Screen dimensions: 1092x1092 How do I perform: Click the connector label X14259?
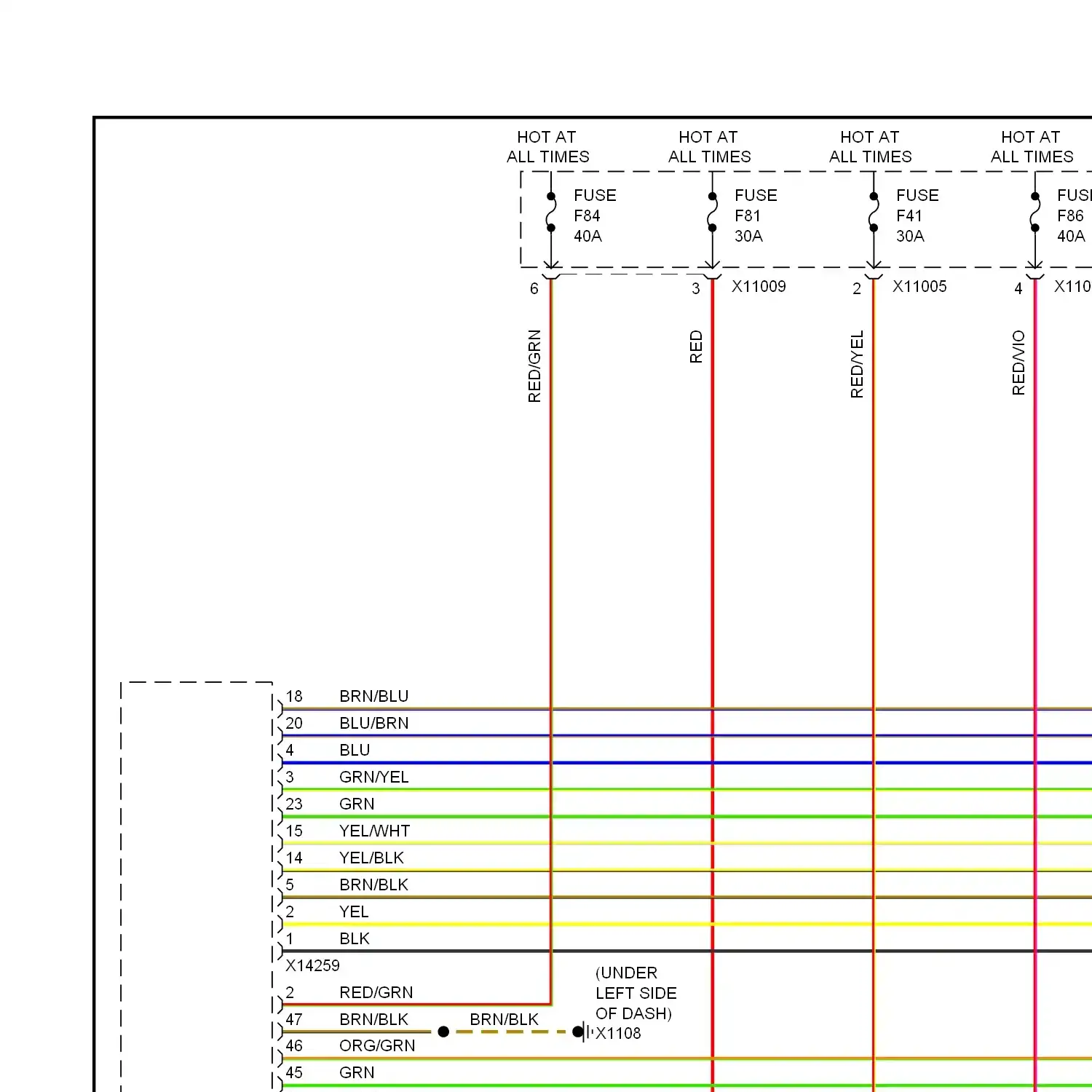[x=312, y=965]
